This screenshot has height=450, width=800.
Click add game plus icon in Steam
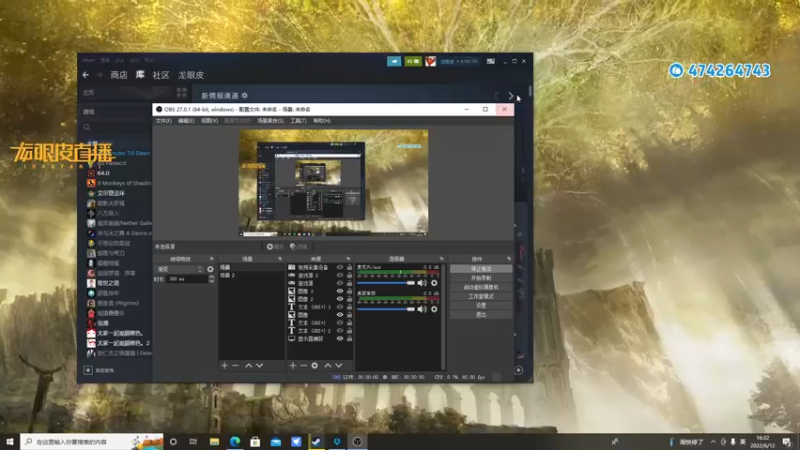click(x=88, y=370)
